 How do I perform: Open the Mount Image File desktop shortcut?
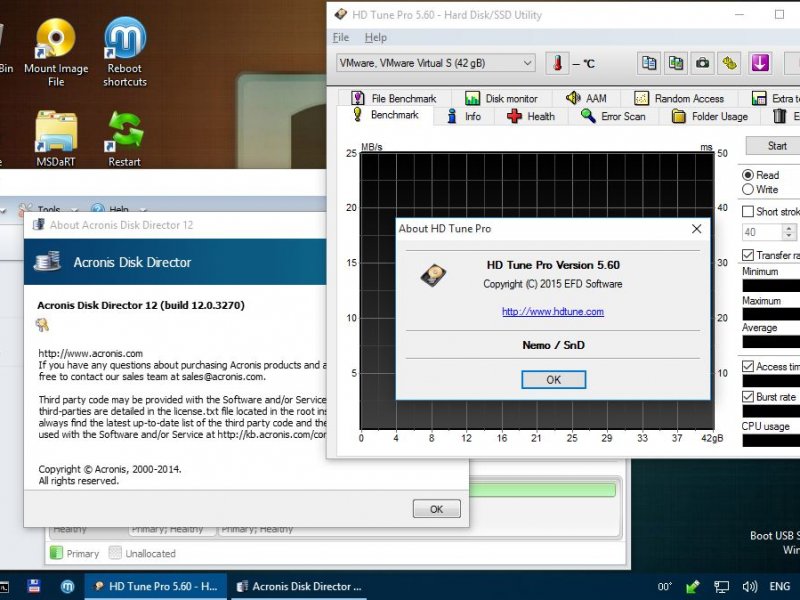click(x=56, y=53)
